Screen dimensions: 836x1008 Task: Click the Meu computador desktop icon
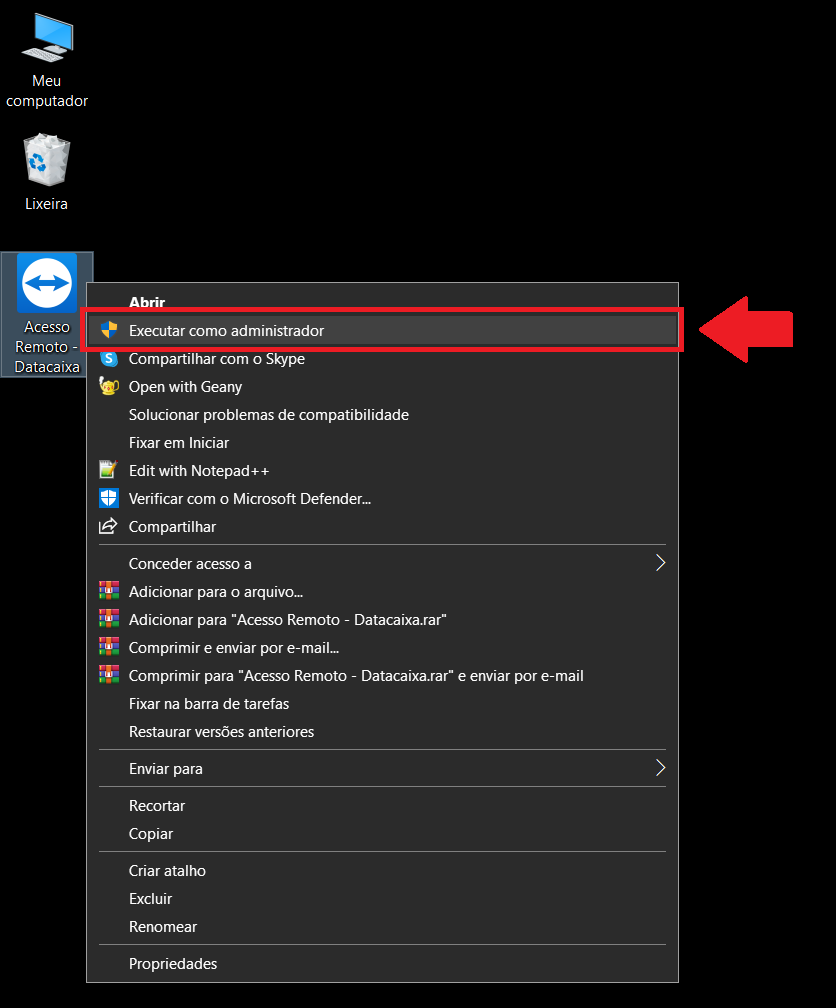(x=47, y=40)
